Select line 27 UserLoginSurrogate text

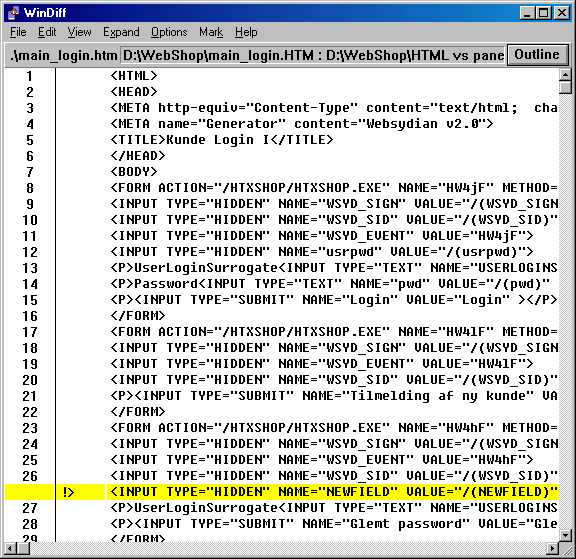334,508
